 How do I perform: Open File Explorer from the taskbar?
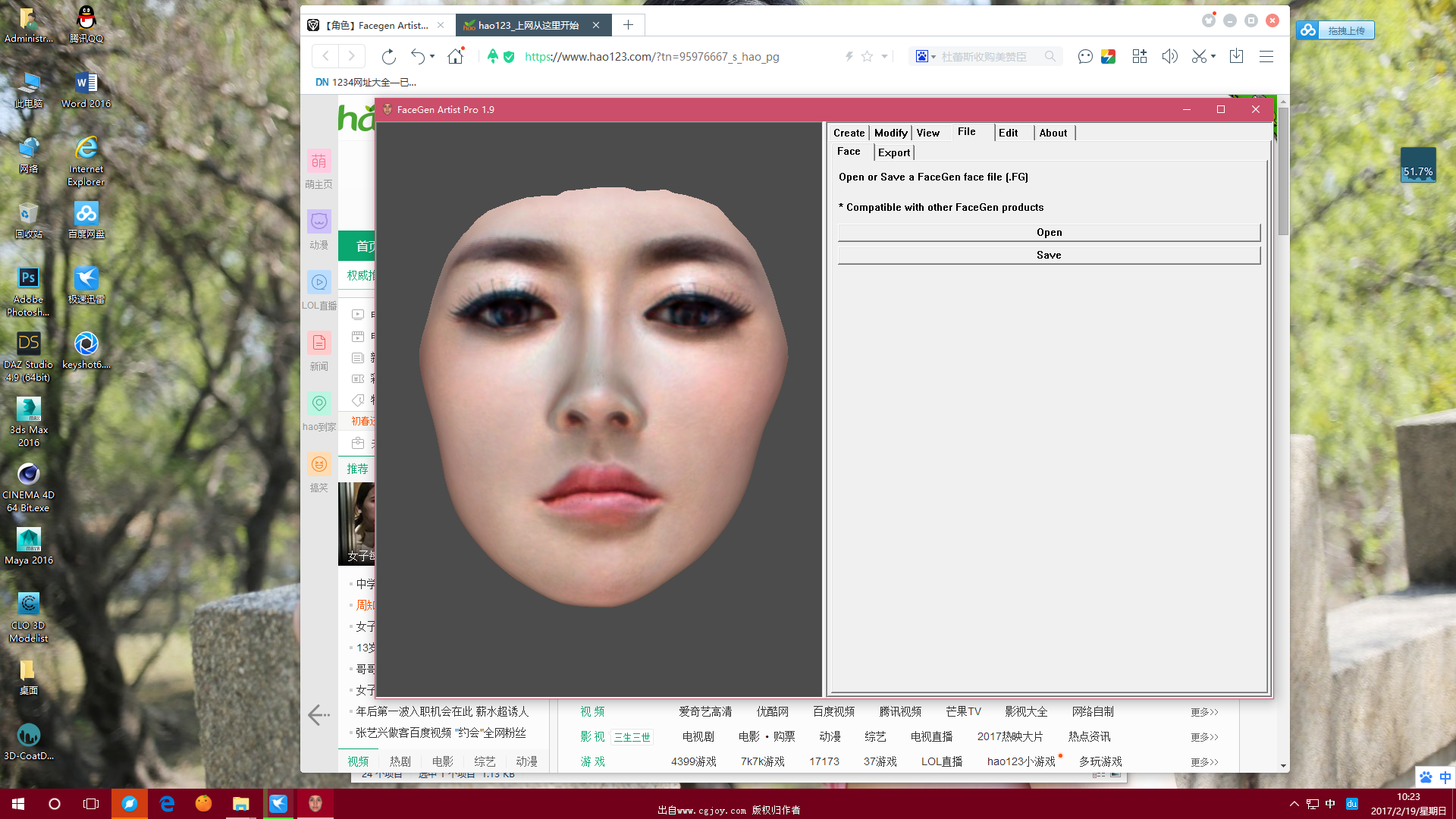tap(240, 804)
